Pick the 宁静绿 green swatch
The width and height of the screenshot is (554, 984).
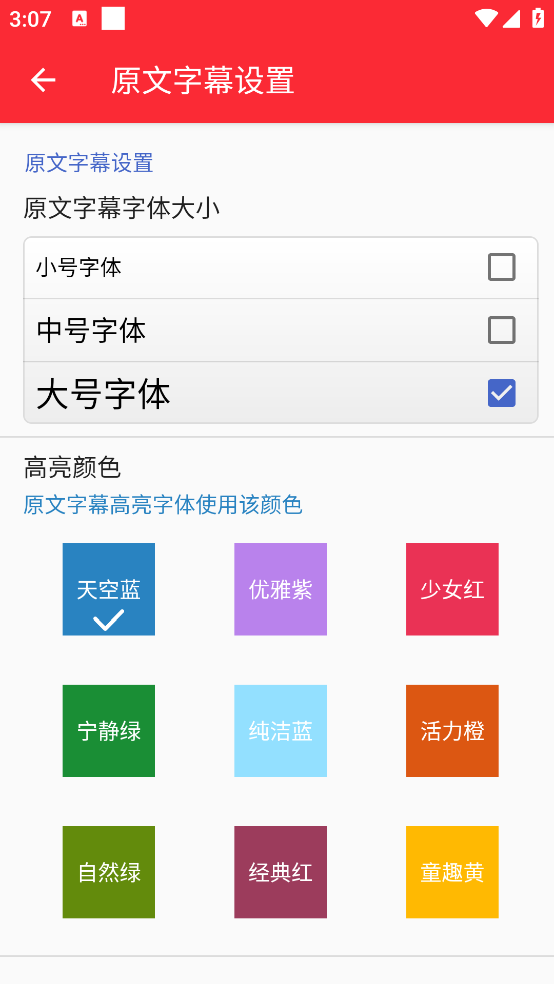109,731
